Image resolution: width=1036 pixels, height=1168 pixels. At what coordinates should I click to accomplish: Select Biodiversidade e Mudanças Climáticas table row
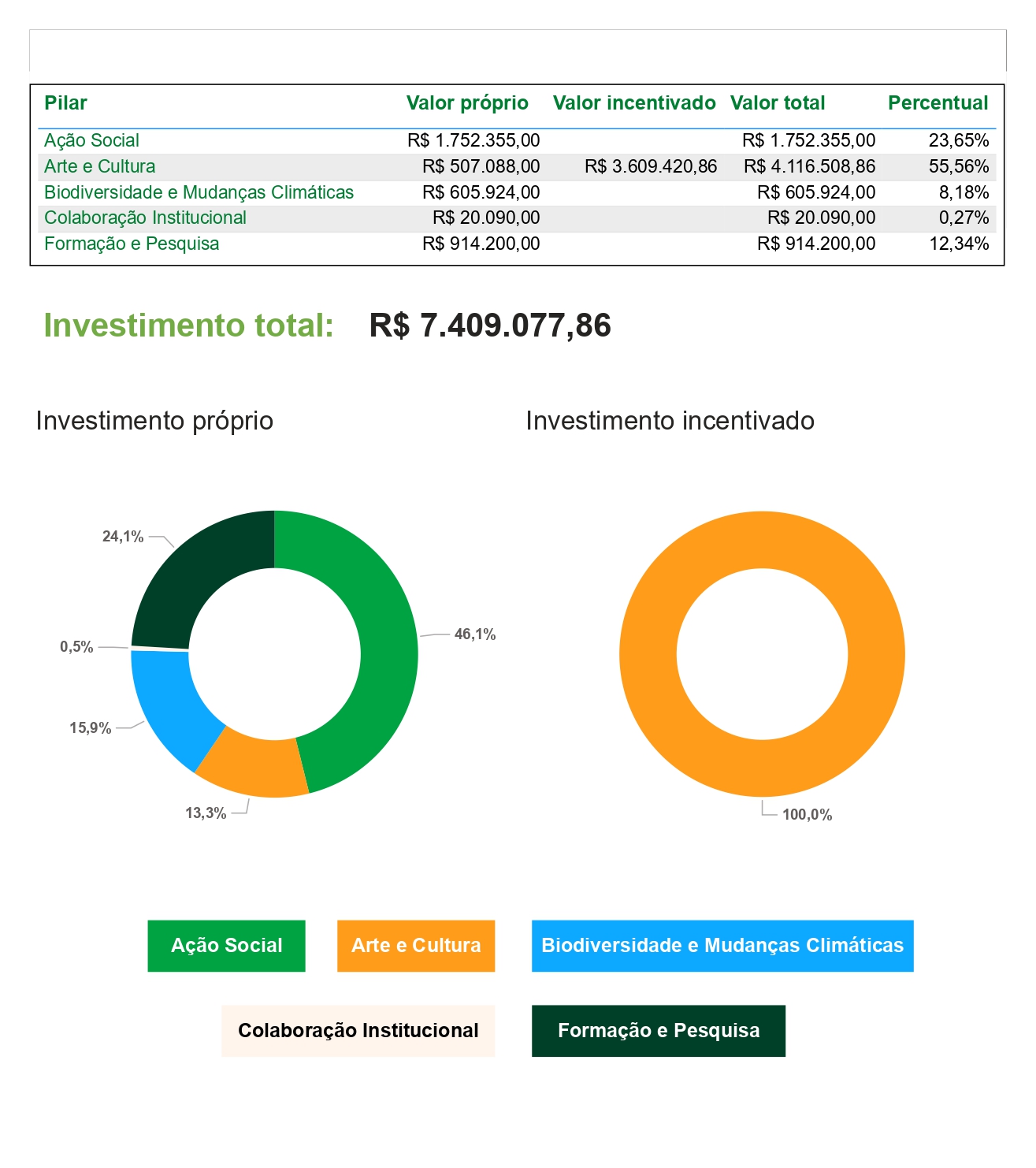tap(199, 193)
